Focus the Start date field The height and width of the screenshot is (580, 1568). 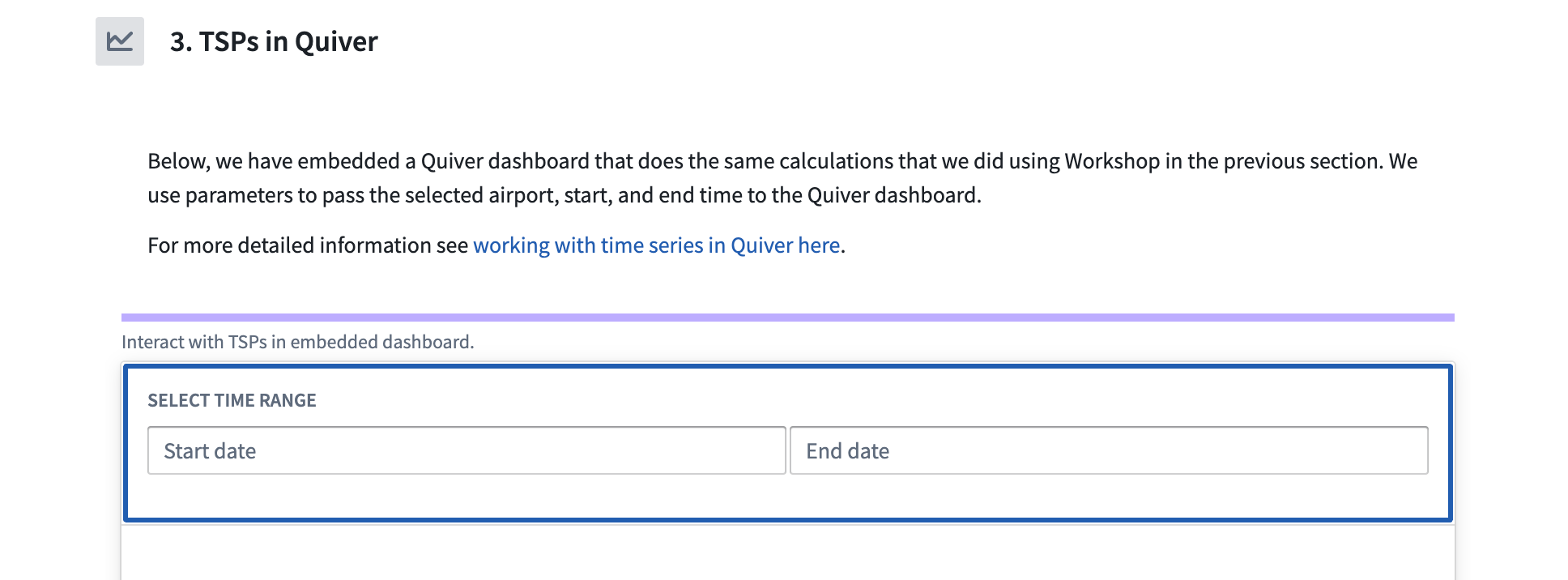click(x=467, y=450)
